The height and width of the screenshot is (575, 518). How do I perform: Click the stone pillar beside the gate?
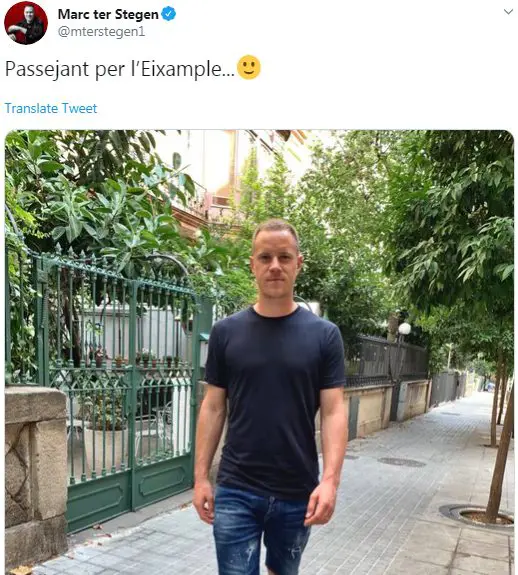coord(36,477)
